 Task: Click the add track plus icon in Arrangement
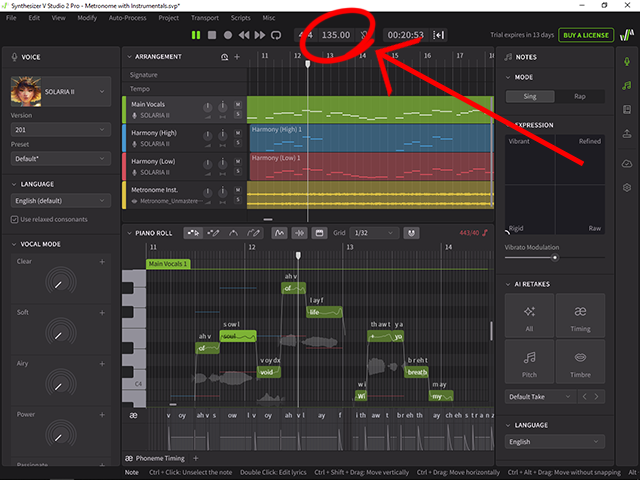tap(237, 57)
